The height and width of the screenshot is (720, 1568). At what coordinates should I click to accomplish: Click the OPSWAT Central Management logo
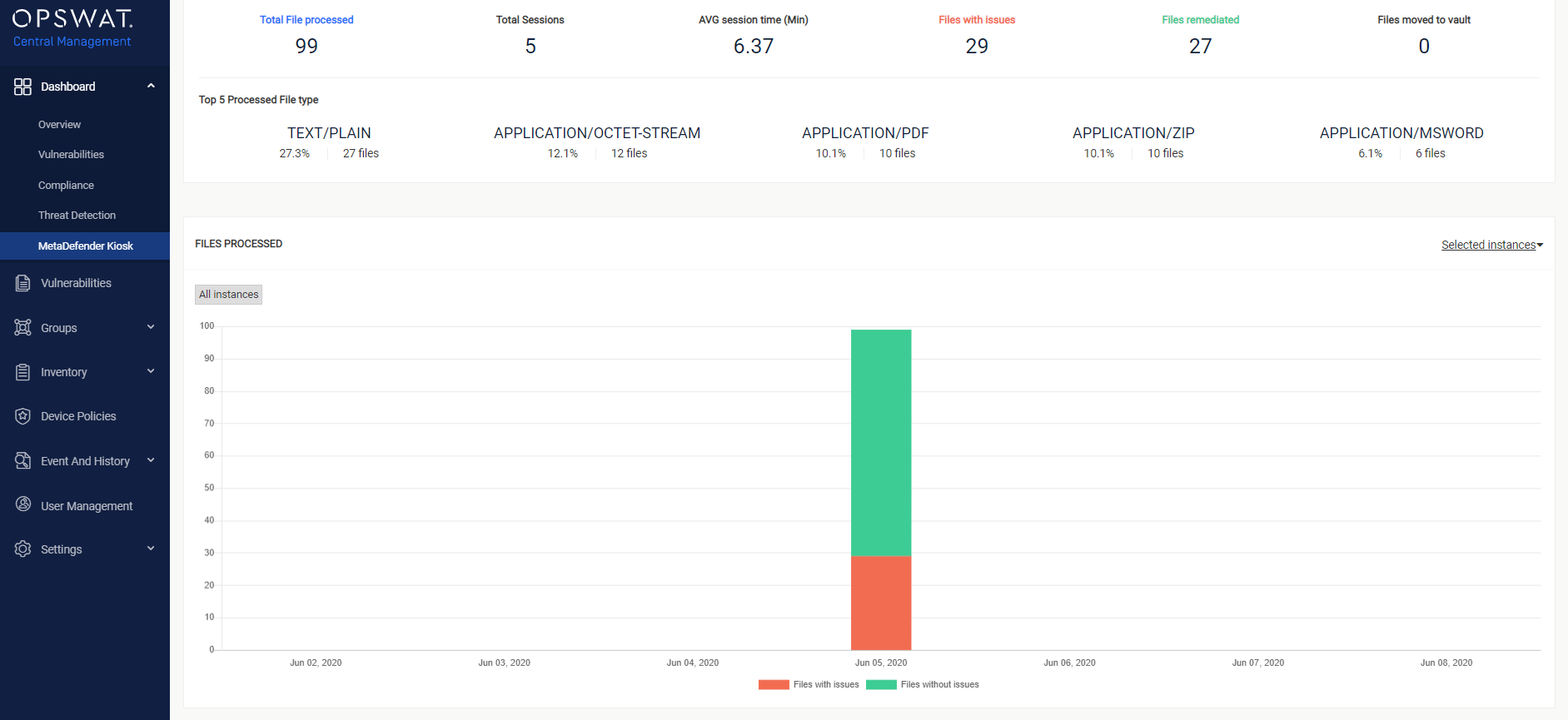(72, 29)
